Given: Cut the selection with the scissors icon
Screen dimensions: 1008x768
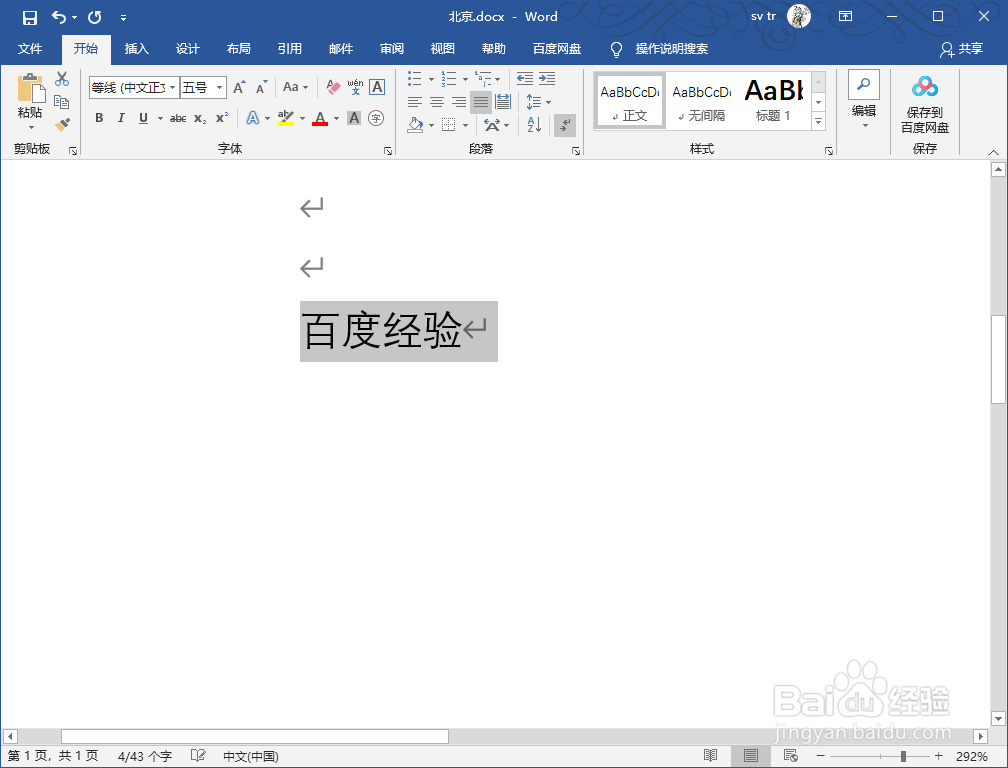Looking at the screenshot, I should (x=62, y=79).
